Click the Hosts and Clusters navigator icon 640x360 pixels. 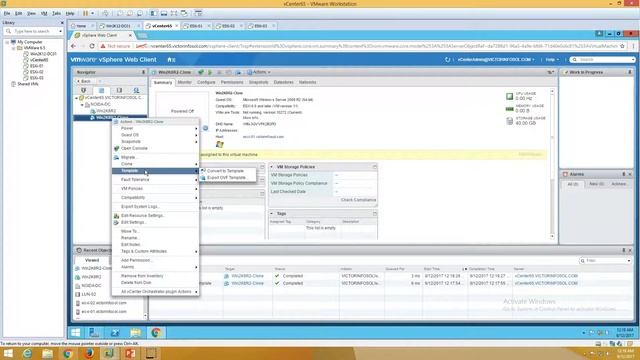tap(84, 90)
